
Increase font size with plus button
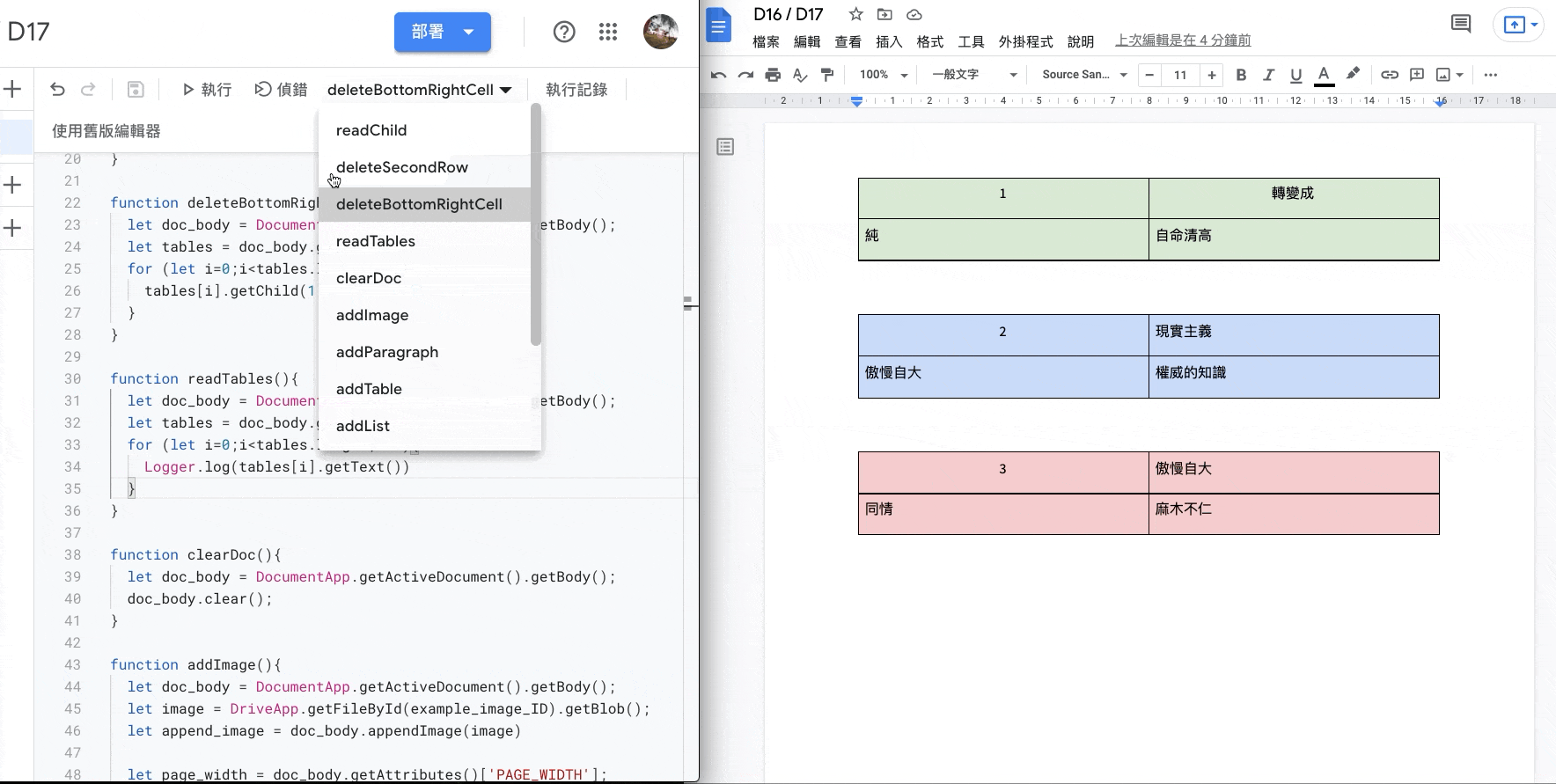1212,75
